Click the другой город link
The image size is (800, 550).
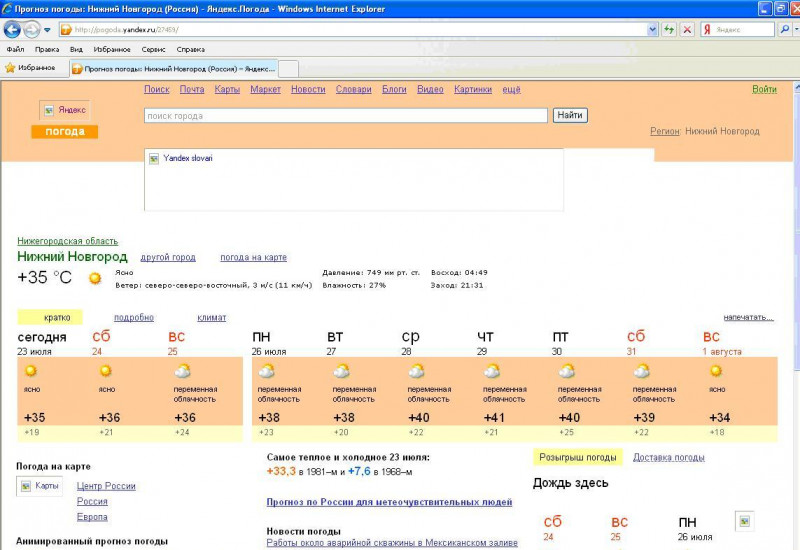click(x=168, y=257)
